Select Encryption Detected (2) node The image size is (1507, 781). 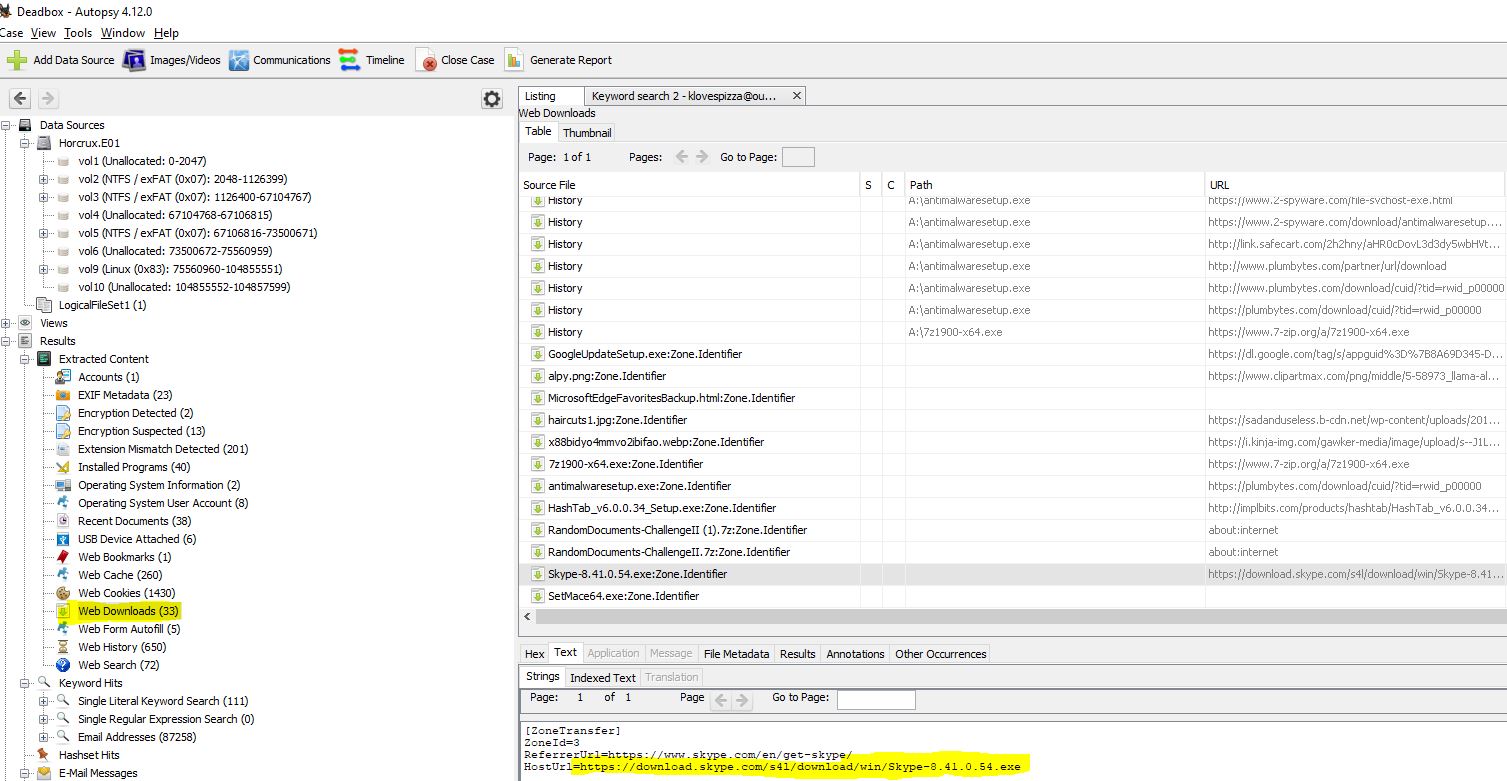[135, 413]
